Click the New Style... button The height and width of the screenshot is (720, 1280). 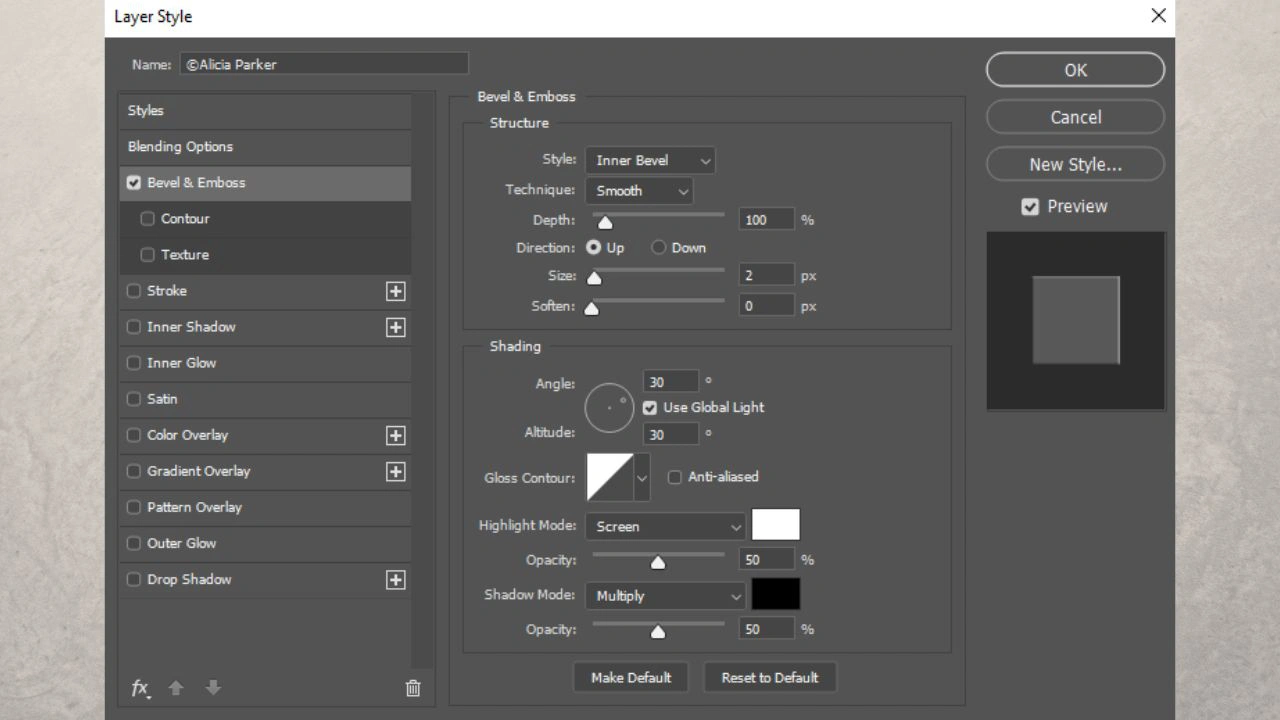[x=1075, y=165]
